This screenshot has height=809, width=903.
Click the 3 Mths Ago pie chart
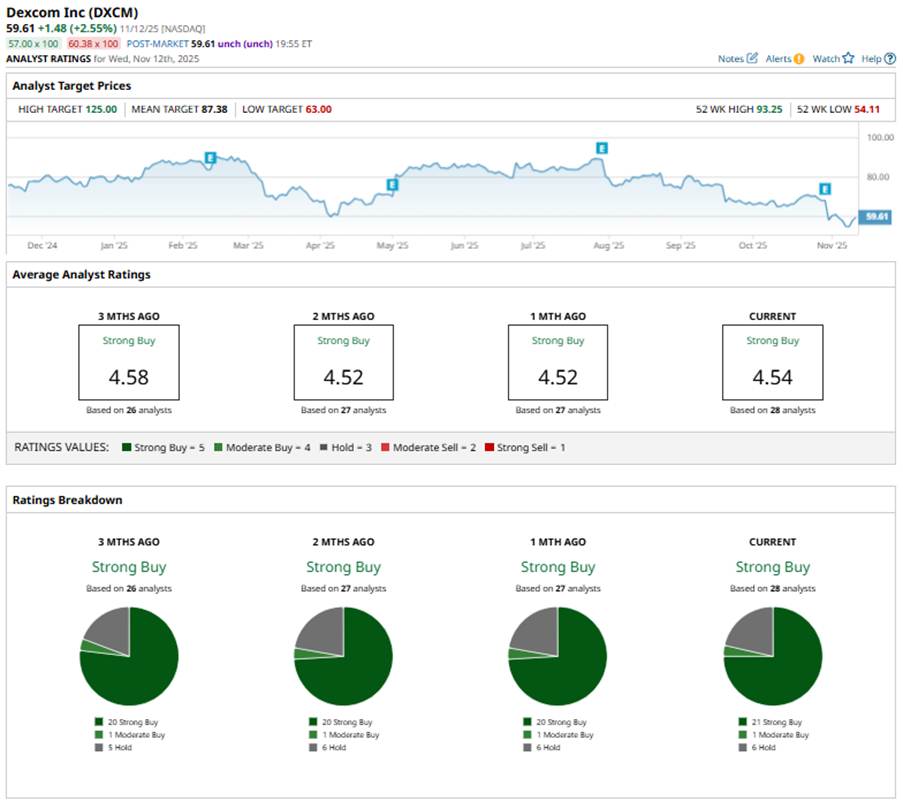pyautogui.click(x=129, y=656)
